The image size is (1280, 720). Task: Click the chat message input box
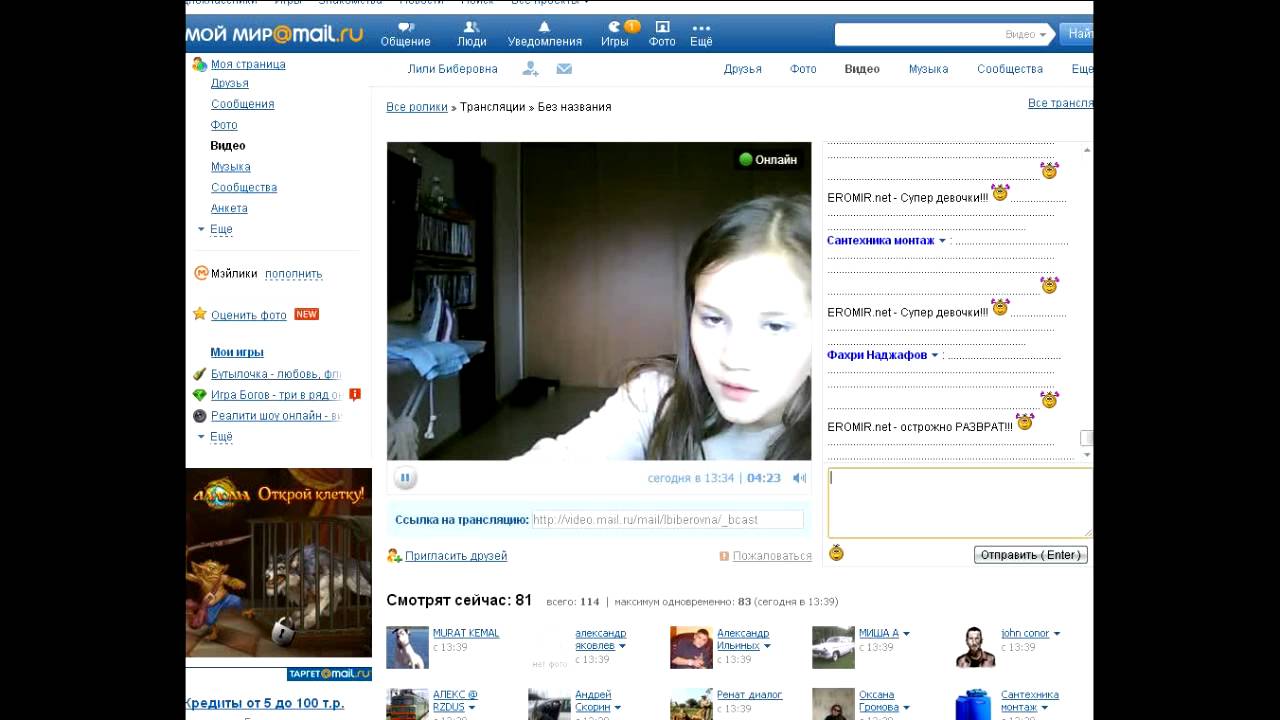pos(960,503)
